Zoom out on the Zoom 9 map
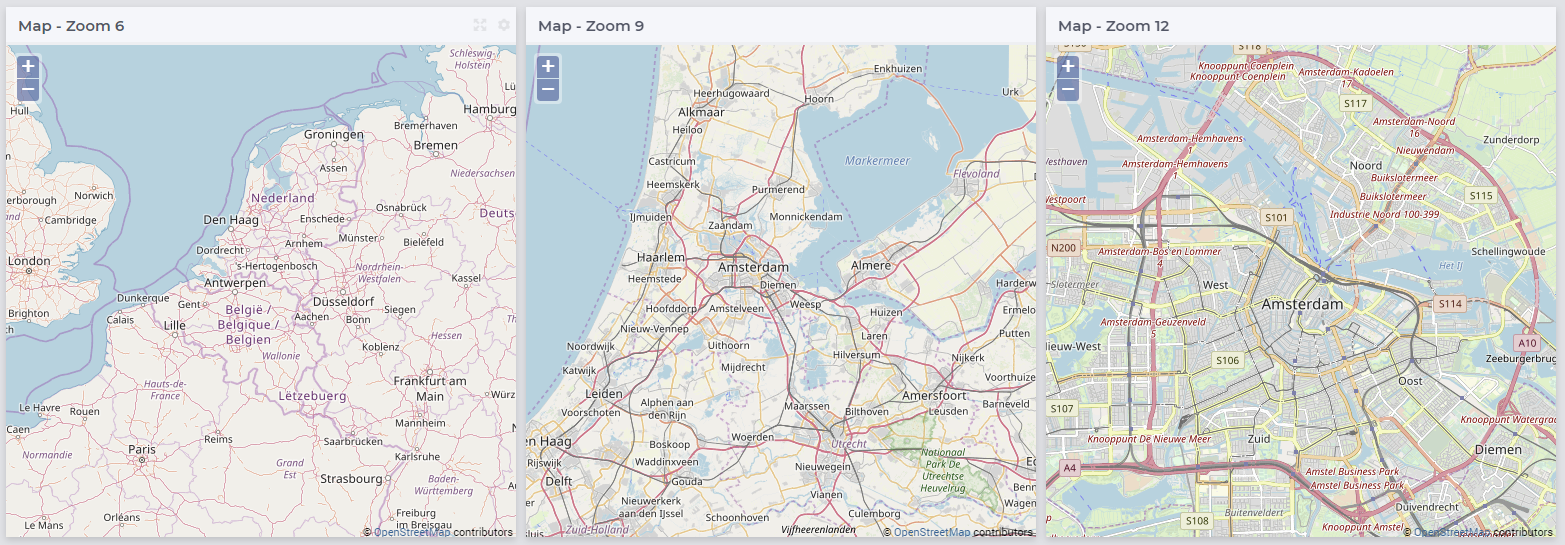The image size is (1565, 545). click(x=547, y=90)
